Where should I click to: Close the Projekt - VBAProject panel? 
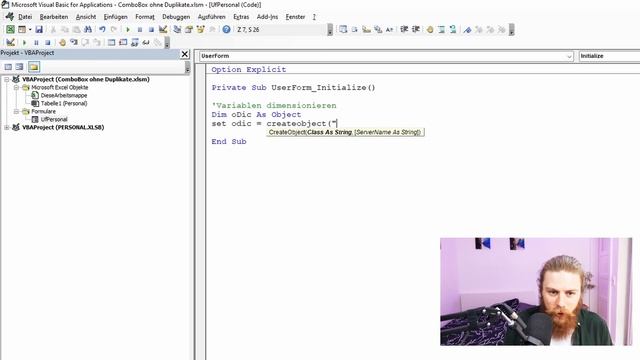click(x=184, y=54)
